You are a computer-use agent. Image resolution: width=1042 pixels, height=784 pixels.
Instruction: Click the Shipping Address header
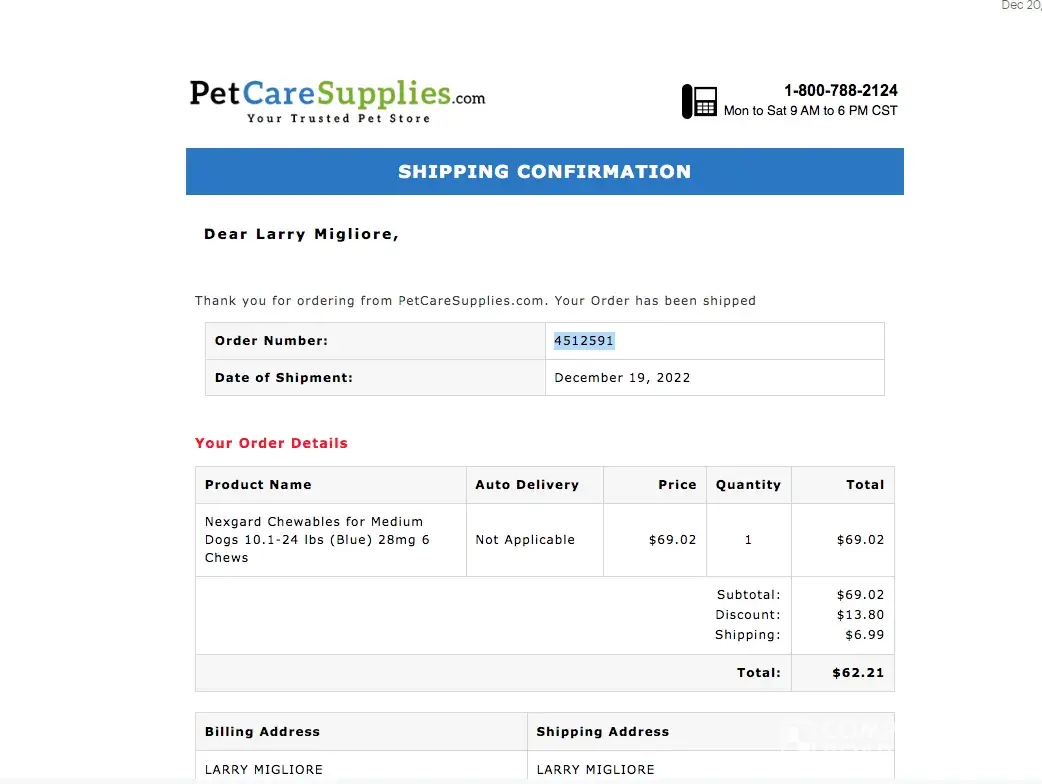(602, 732)
